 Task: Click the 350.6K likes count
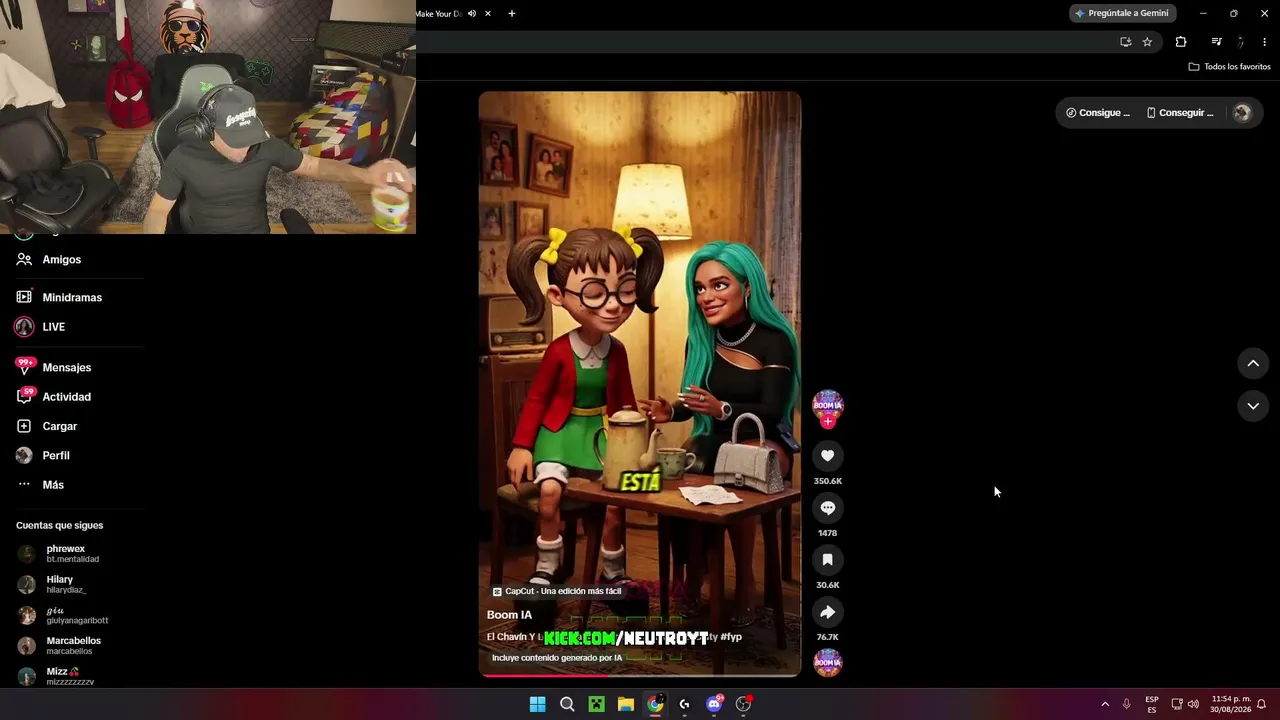click(x=827, y=481)
